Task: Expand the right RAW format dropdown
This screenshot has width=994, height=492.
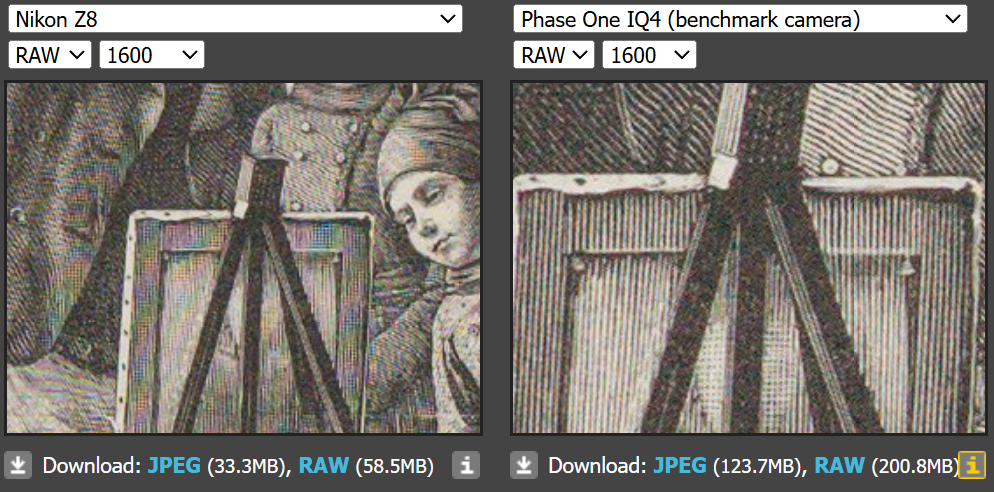Action: pos(553,55)
